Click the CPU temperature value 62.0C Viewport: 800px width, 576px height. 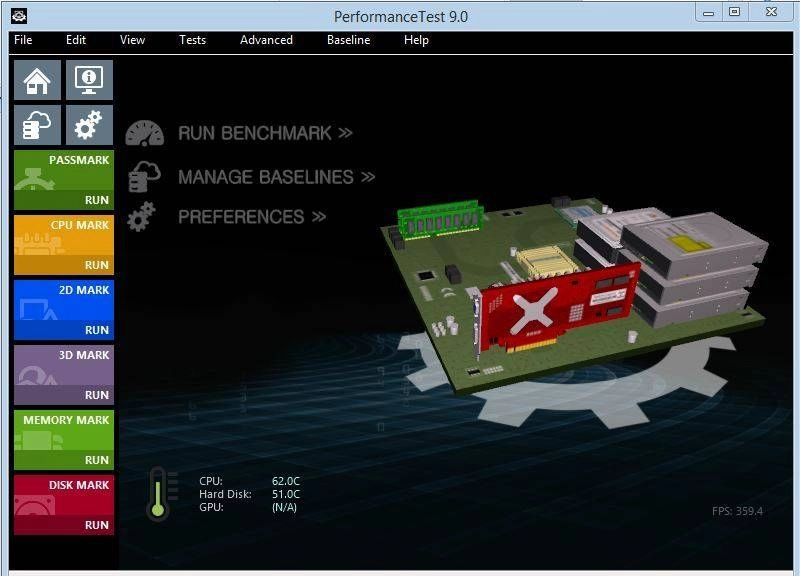(286, 481)
